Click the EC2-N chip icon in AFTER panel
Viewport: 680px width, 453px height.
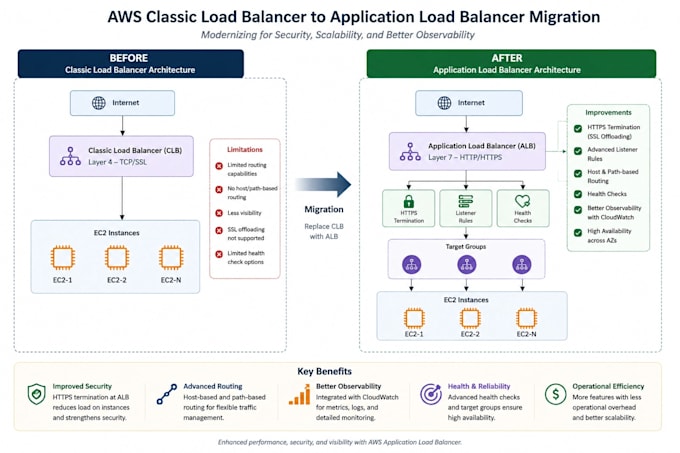click(x=526, y=318)
